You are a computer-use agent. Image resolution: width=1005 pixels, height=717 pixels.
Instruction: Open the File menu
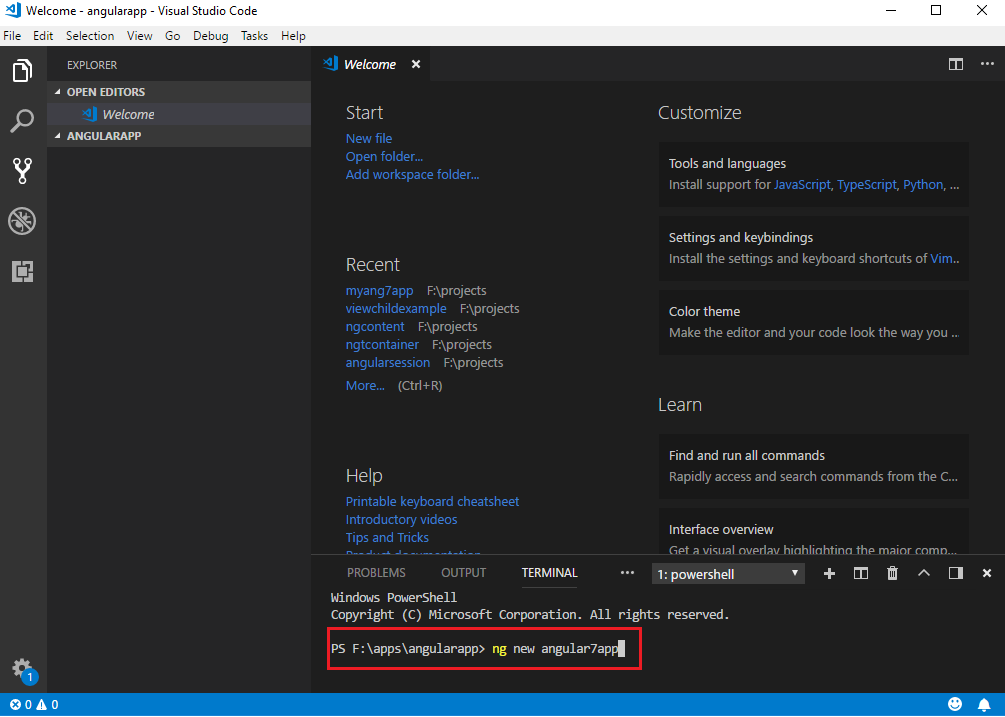coord(12,36)
